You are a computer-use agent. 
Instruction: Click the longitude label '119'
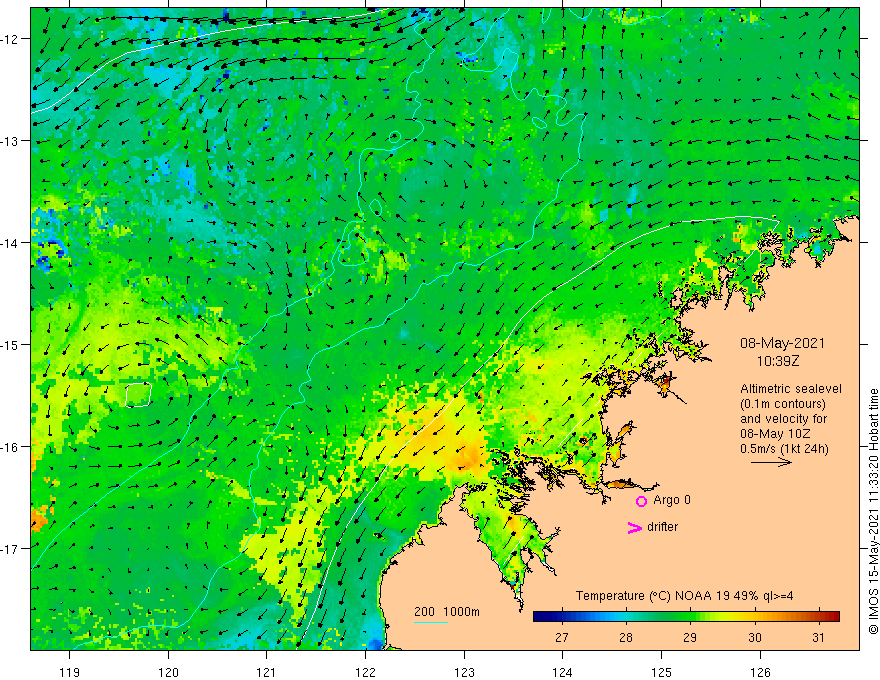tap(70, 672)
